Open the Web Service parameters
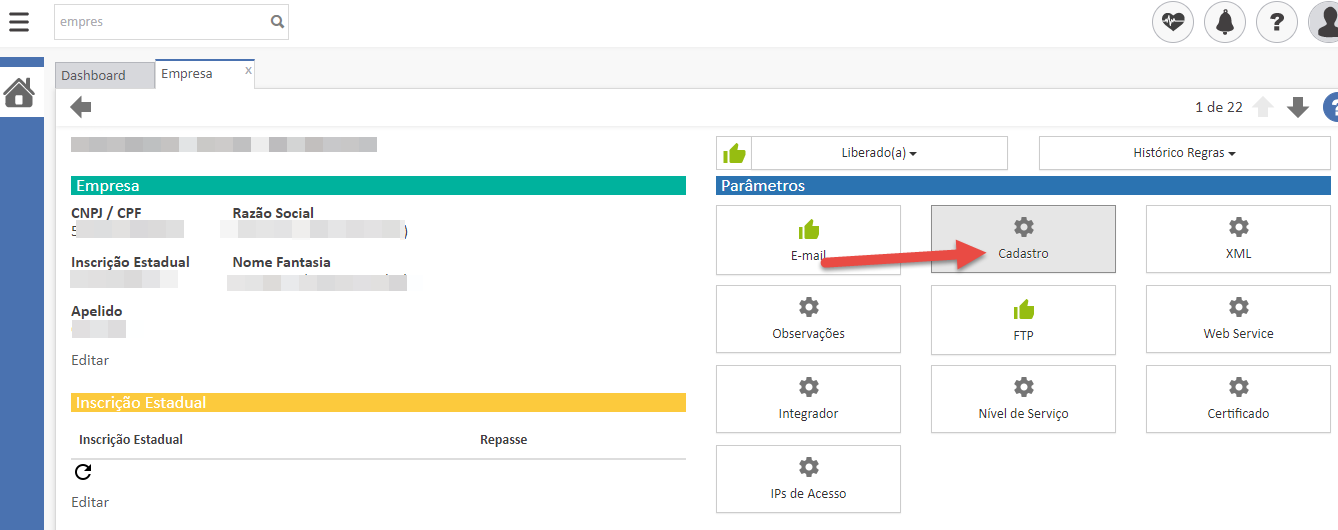The image size is (1338, 530). click(x=1238, y=319)
